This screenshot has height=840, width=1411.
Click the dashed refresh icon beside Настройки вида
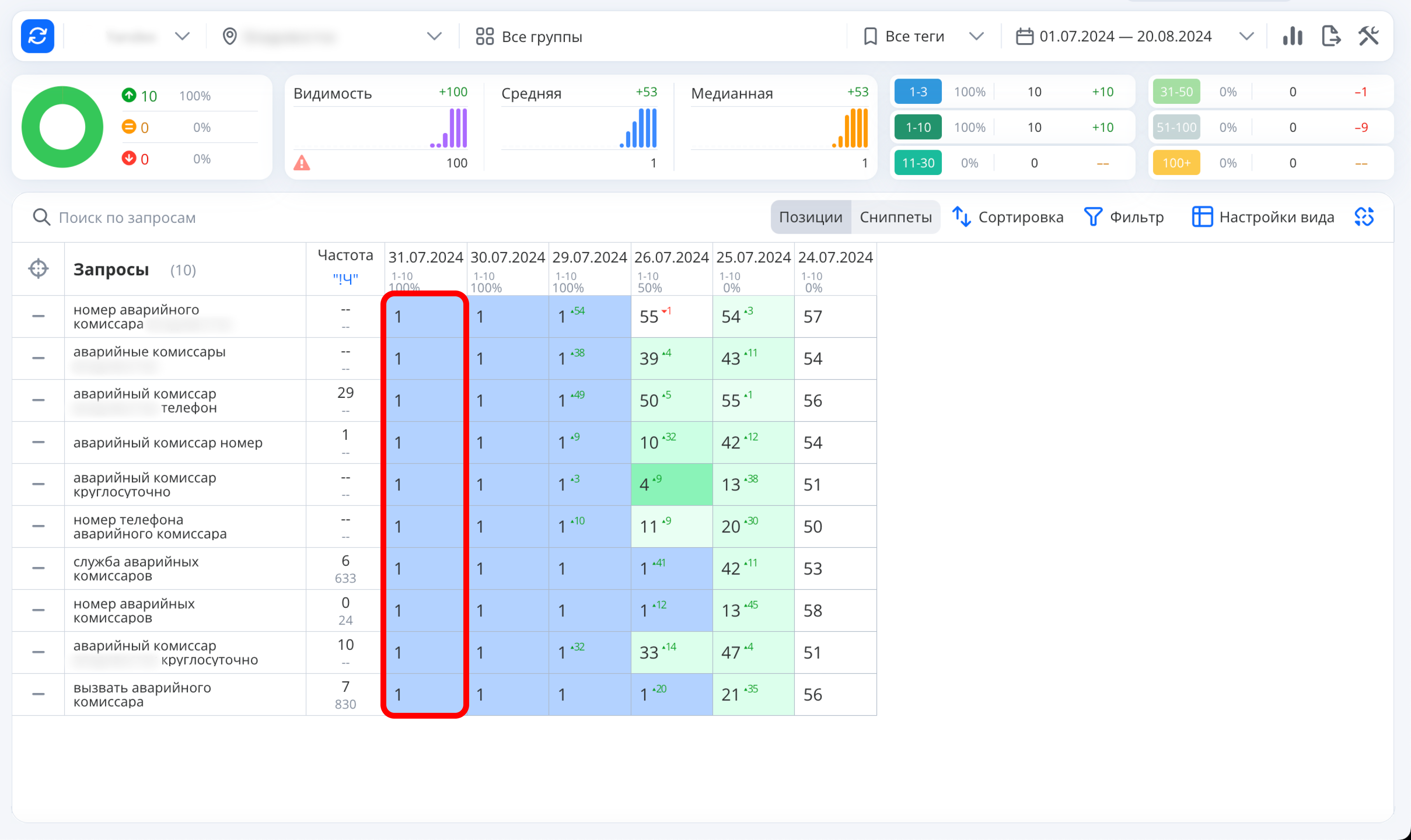[x=1364, y=217]
